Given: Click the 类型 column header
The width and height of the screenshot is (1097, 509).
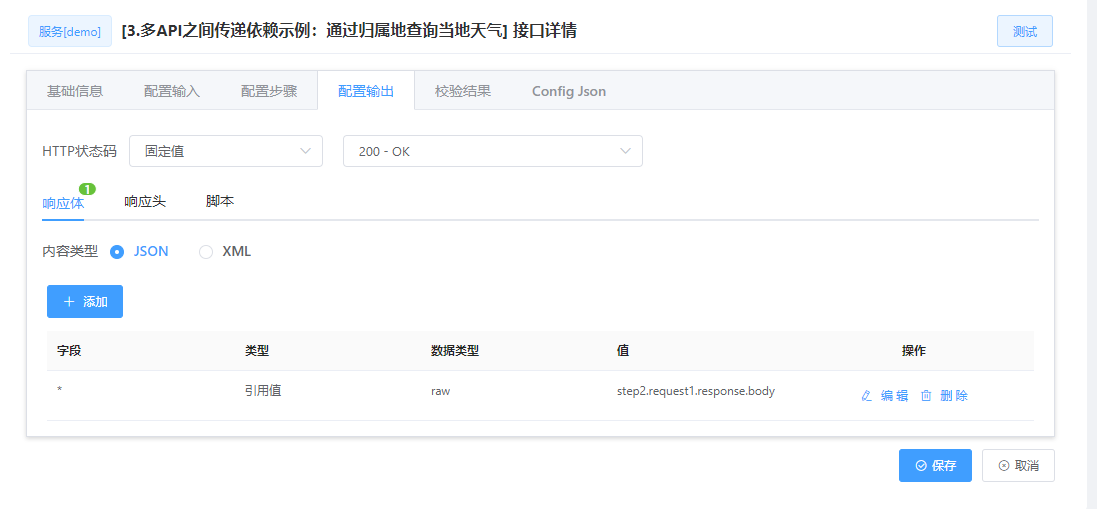Looking at the screenshot, I should click(257, 351).
